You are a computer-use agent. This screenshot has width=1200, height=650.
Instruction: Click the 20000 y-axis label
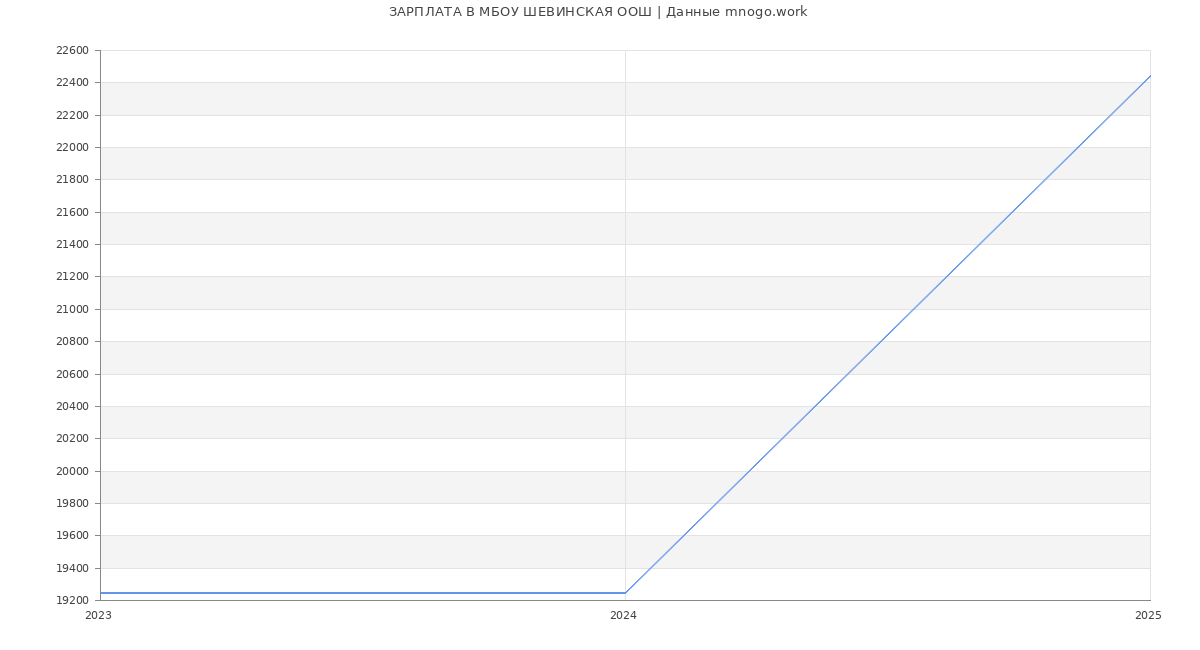(72, 471)
